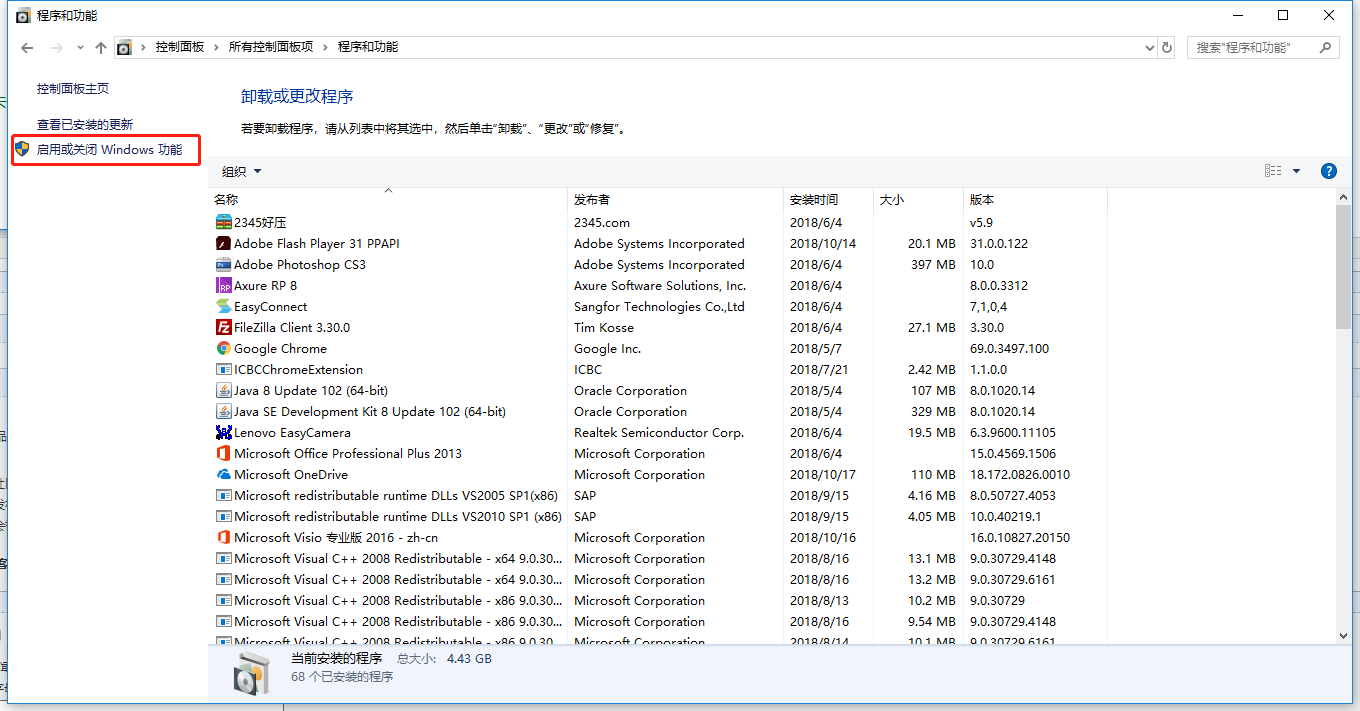Viewport: 1360px width, 711px height.
Task: Click install date 2018/10/14
Action: click(823, 243)
